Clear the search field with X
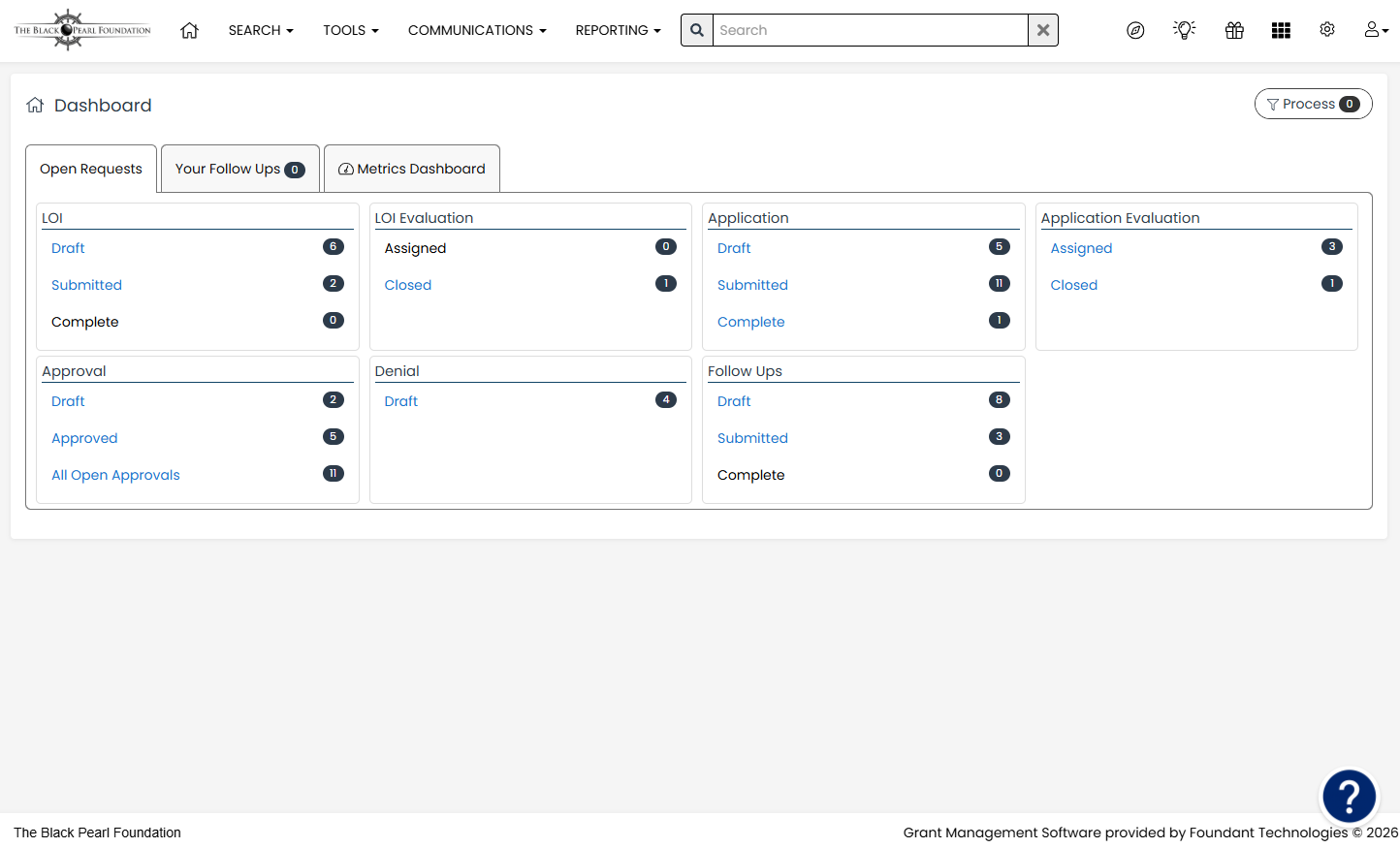Screen dimensions: 1400x848 click(1043, 30)
